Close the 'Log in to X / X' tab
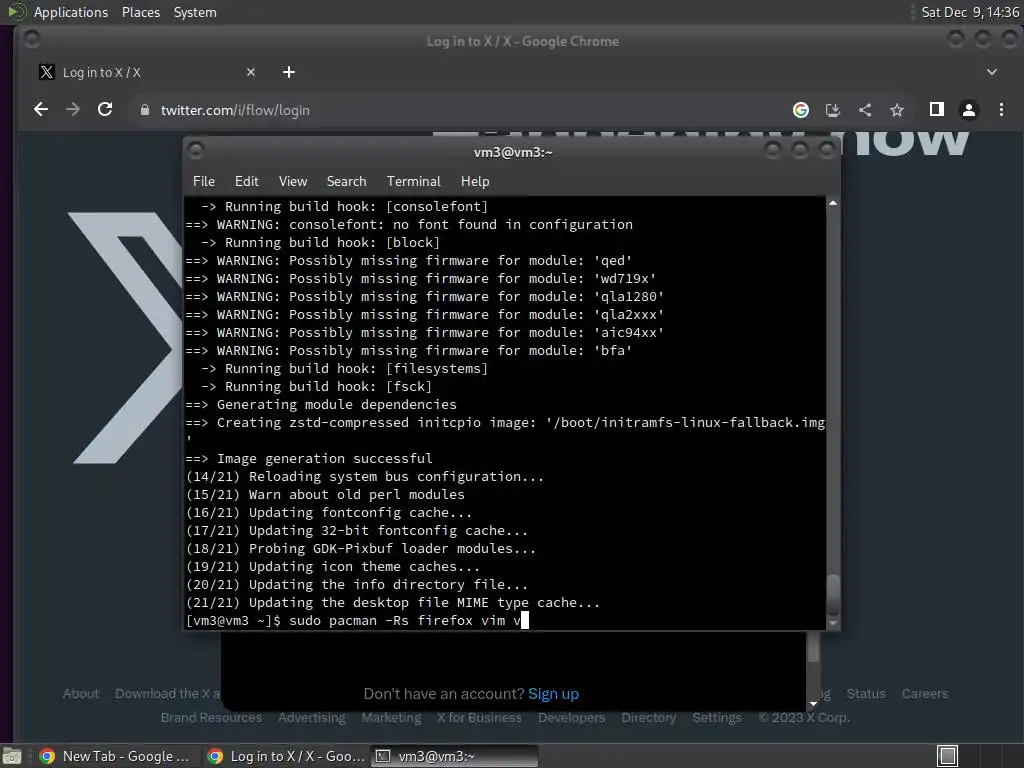The height and width of the screenshot is (768, 1024). [251, 72]
